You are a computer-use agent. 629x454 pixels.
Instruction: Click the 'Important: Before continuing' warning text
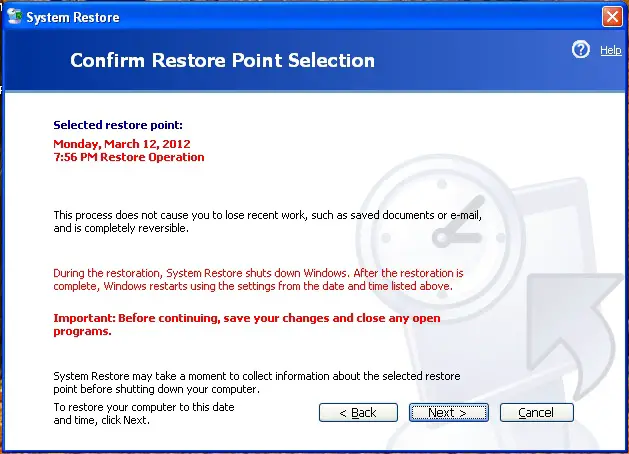[247, 324]
